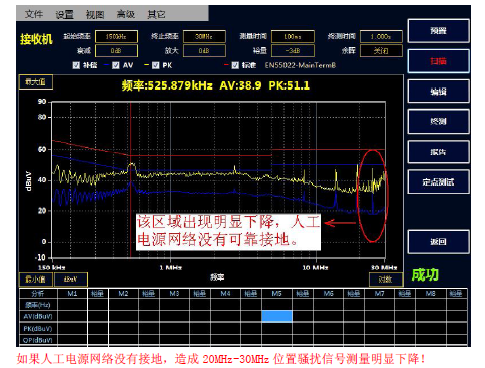The width and height of the screenshot is (485, 368).
Task: Click the 30MHz stop frequency field
Action: 204,36
